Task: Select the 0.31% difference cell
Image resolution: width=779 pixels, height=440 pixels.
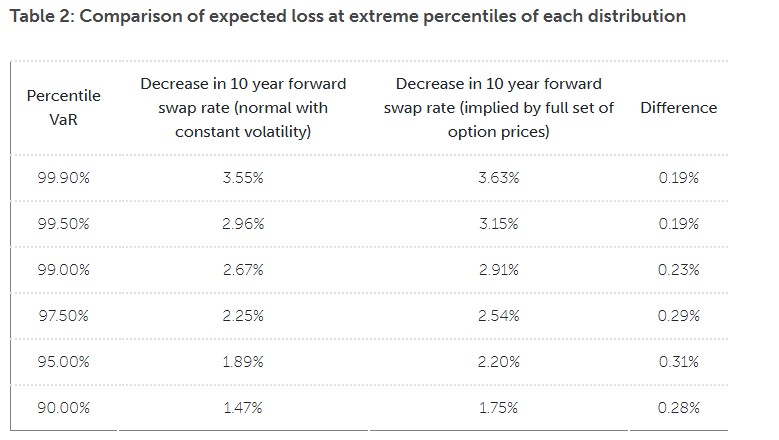Action: coord(679,362)
